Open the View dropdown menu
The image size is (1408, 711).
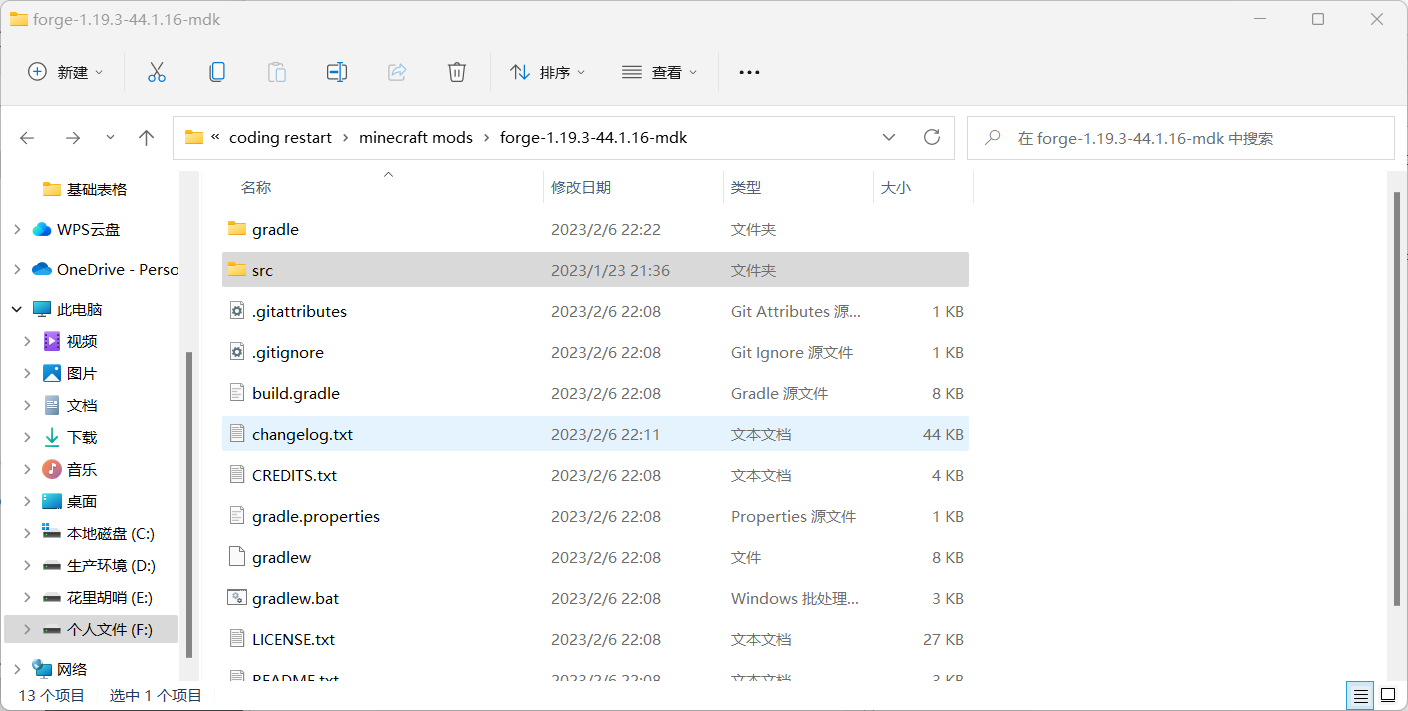pos(660,72)
